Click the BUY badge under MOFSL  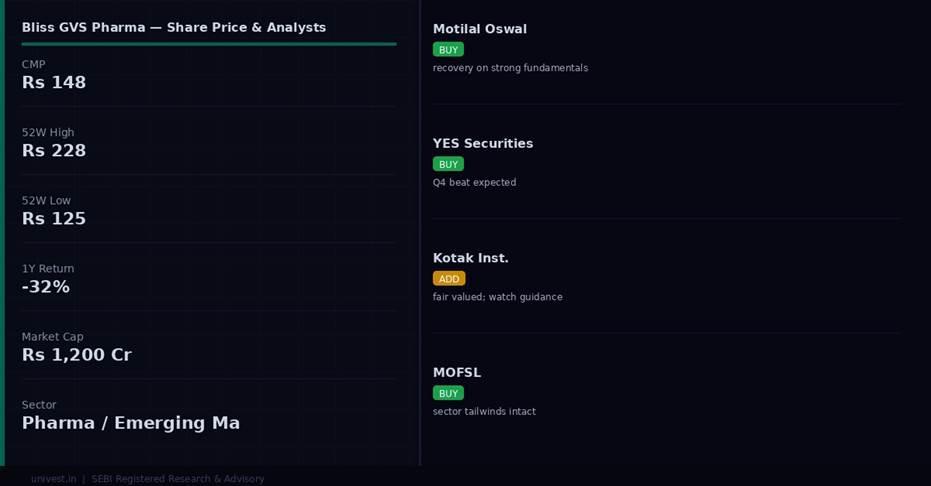[x=448, y=393]
